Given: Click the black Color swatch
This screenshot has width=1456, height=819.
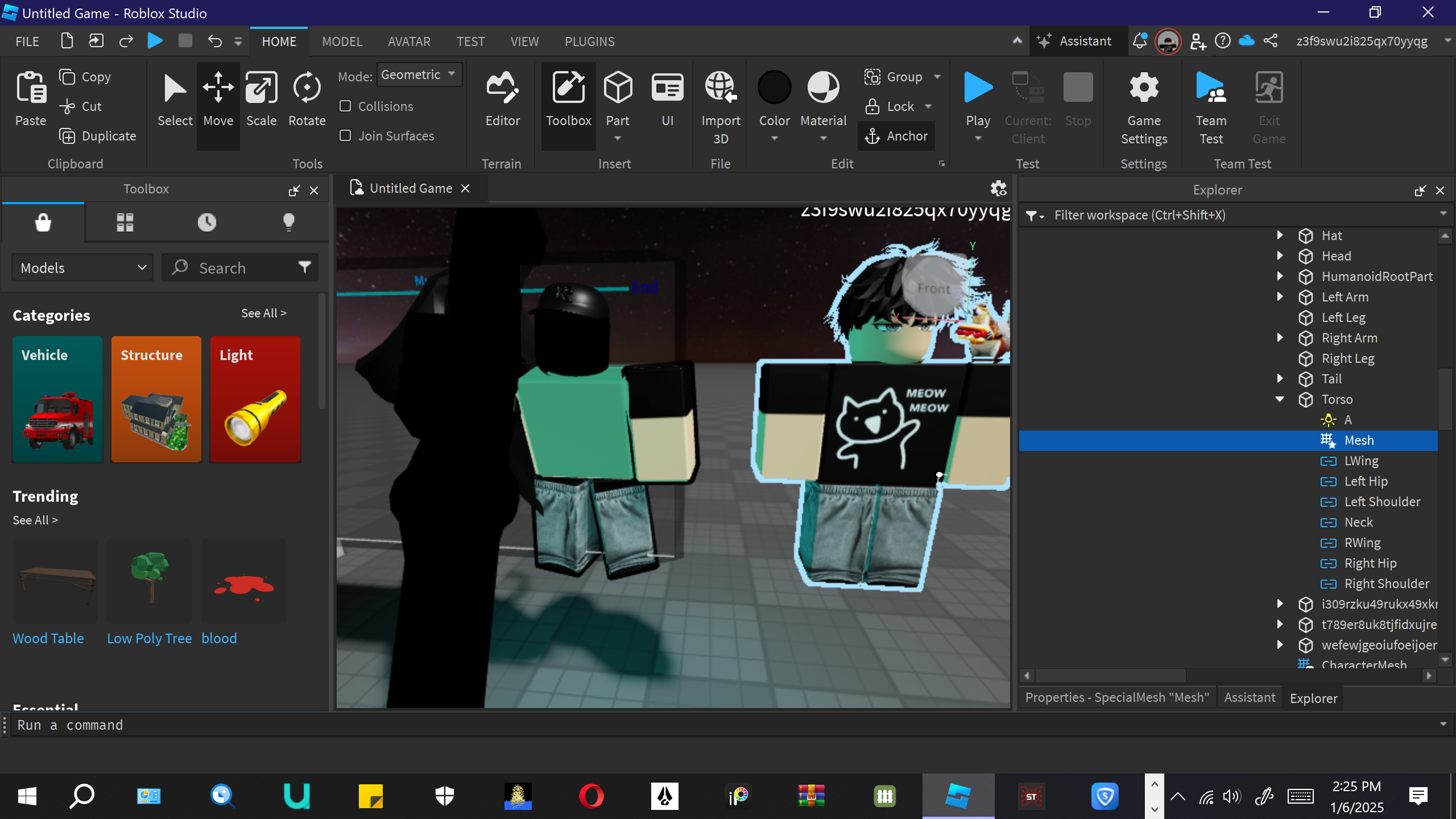Looking at the screenshot, I should coord(774,88).
